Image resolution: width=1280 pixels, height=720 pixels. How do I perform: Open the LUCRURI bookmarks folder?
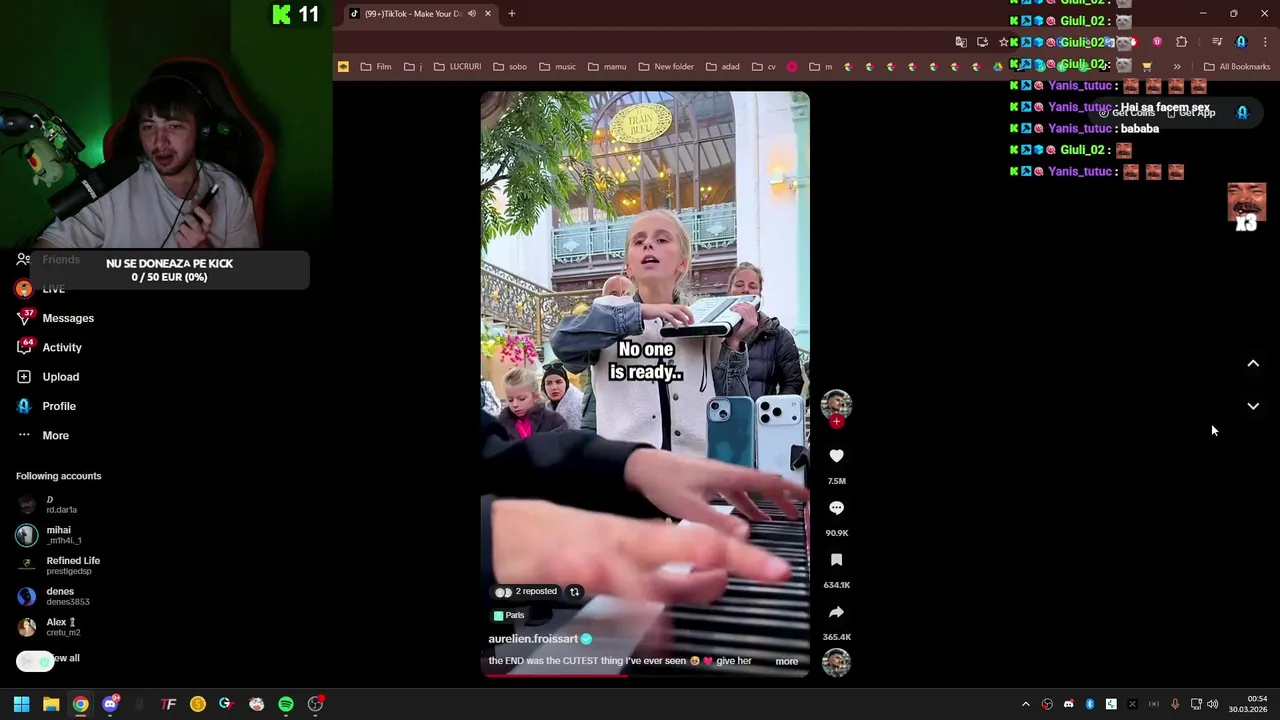(x=457, y=67)
